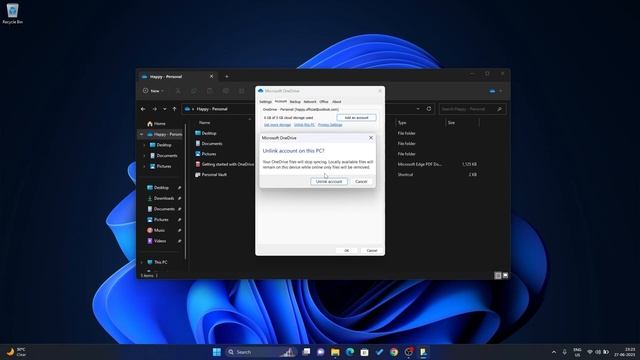The height and width of the screenshot is (360, 640).
Task: Switch to the Backup tab in OneDrive
Action: pos(295,102)
